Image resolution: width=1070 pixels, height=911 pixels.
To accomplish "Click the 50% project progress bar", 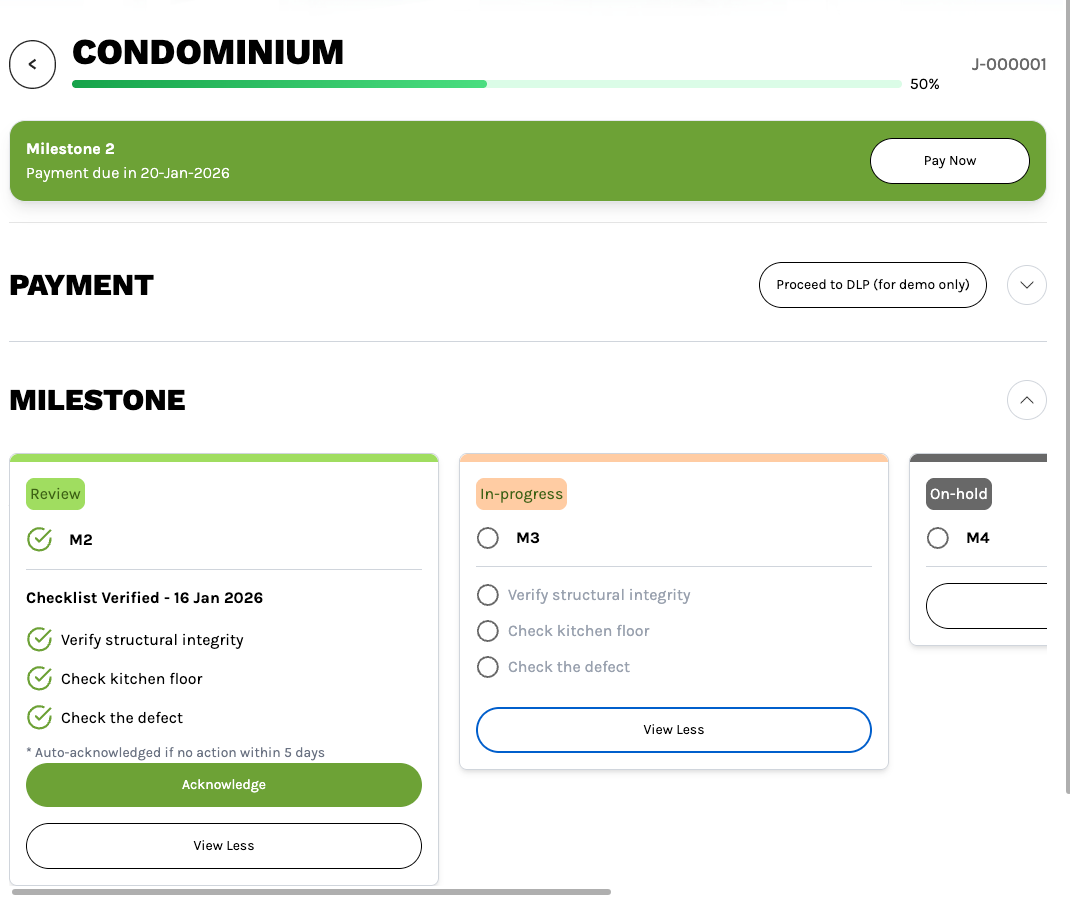I will click(487, 84).
